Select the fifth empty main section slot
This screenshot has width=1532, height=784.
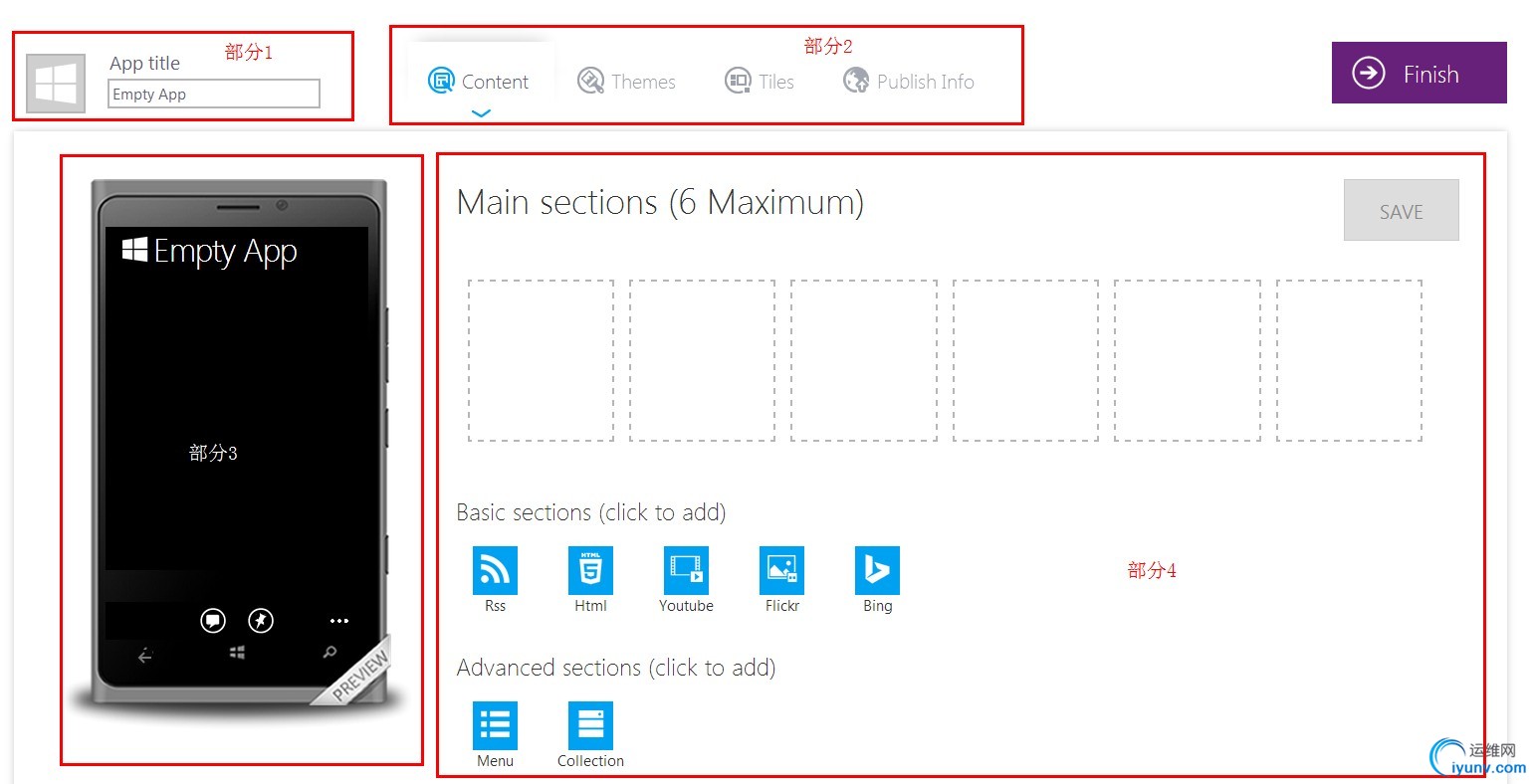click(1188, 360)
